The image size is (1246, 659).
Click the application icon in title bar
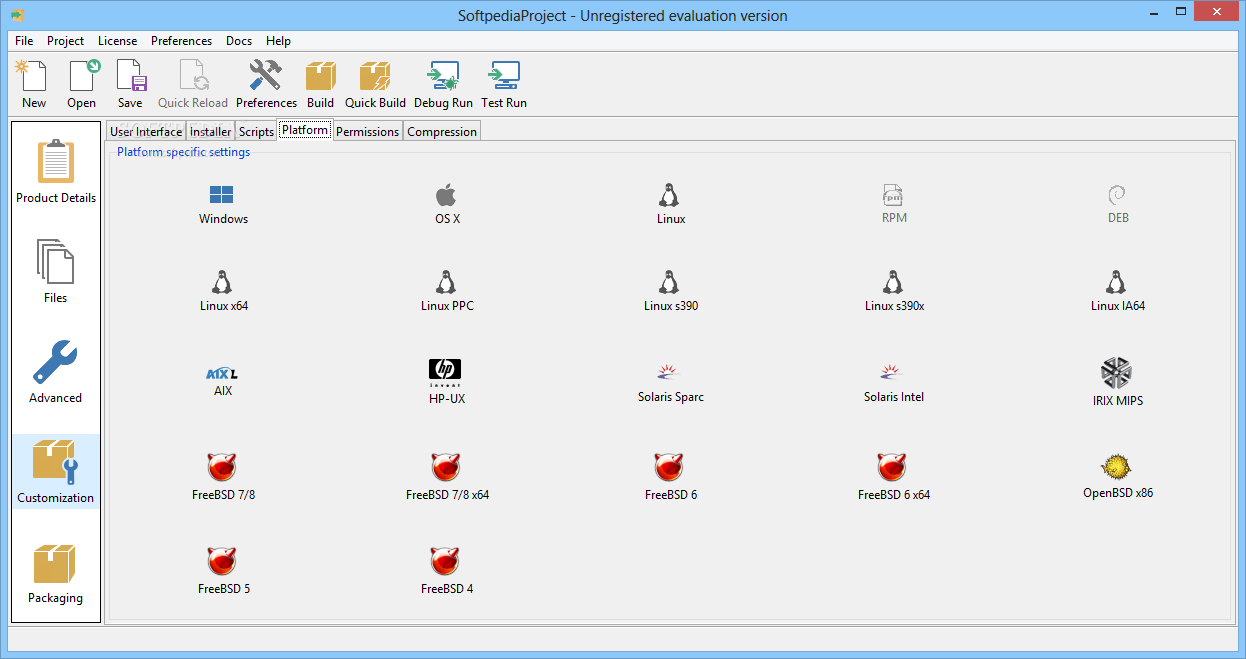18,14
